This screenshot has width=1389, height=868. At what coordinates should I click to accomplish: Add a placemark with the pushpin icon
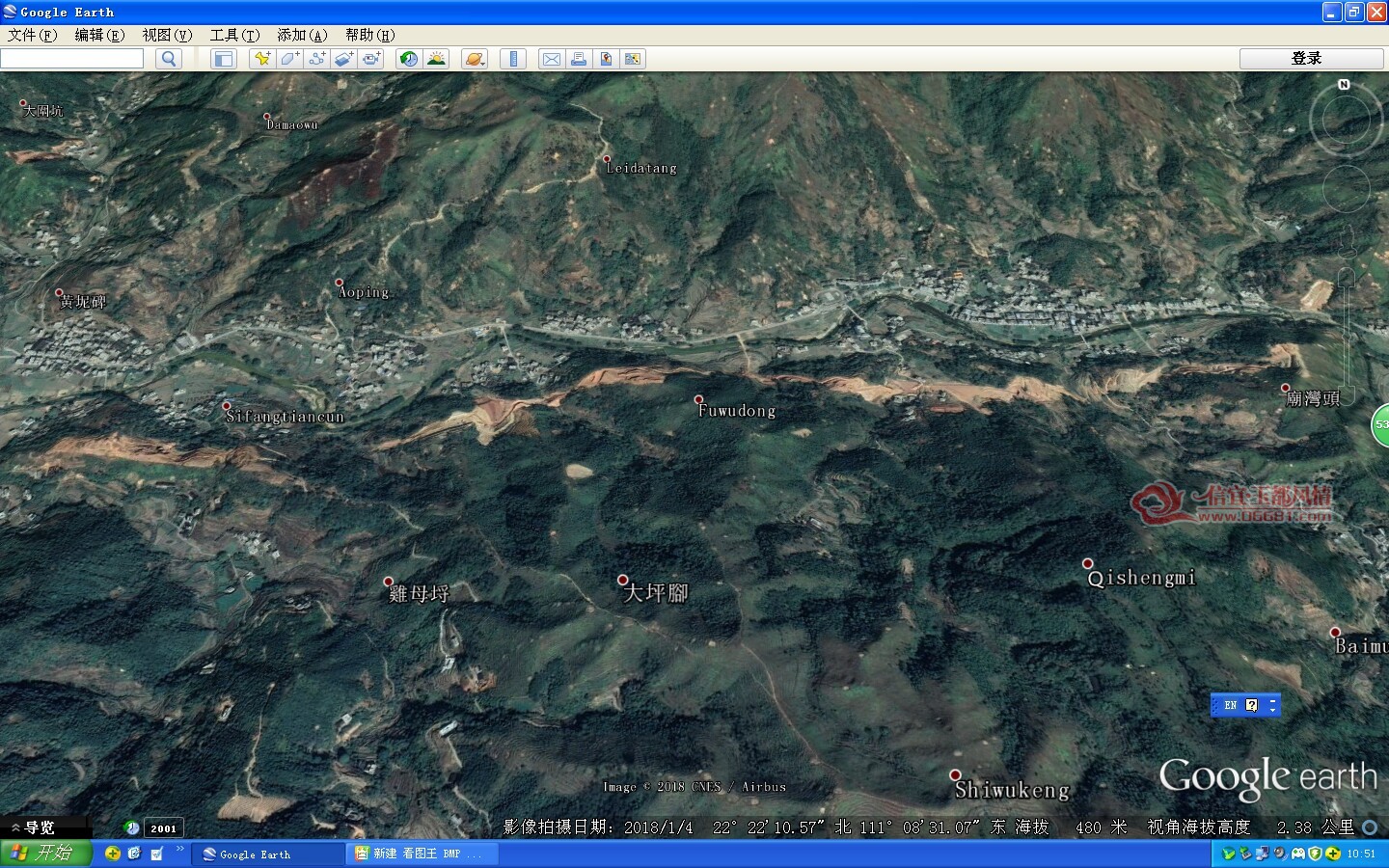261,59
